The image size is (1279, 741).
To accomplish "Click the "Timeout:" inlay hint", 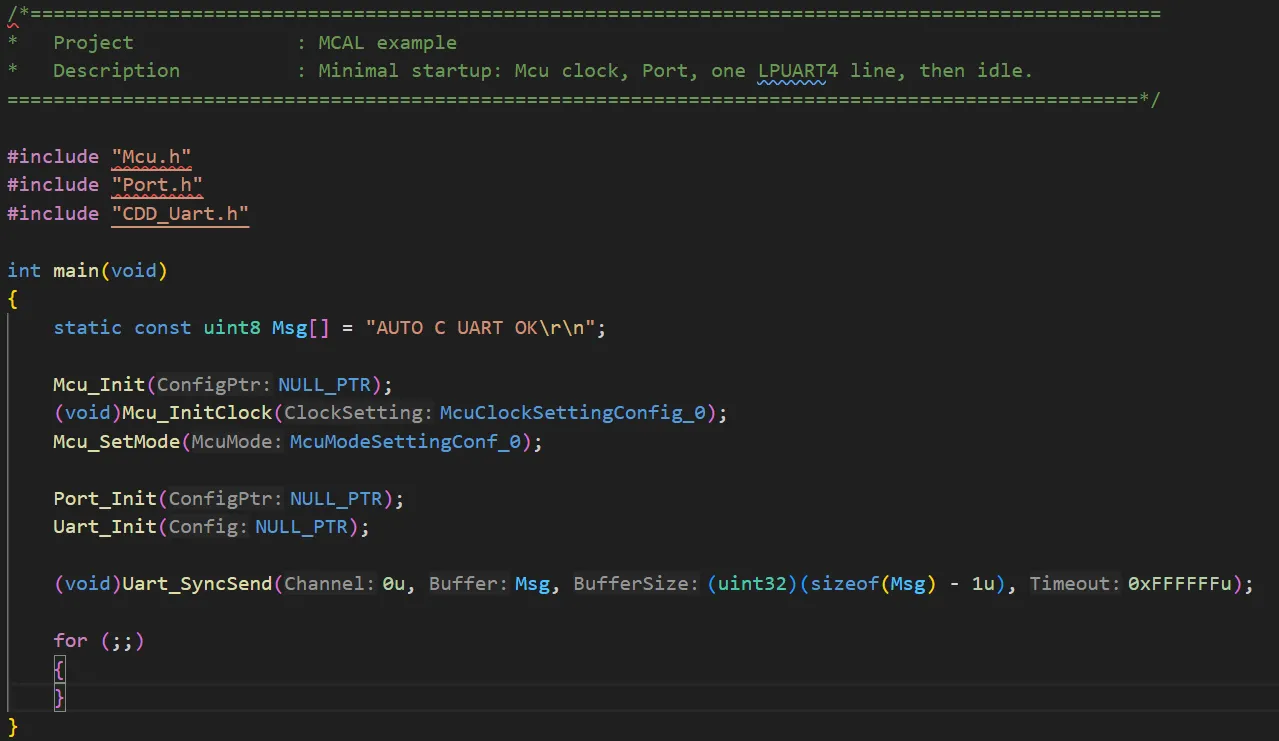I will click(1075, 584).
